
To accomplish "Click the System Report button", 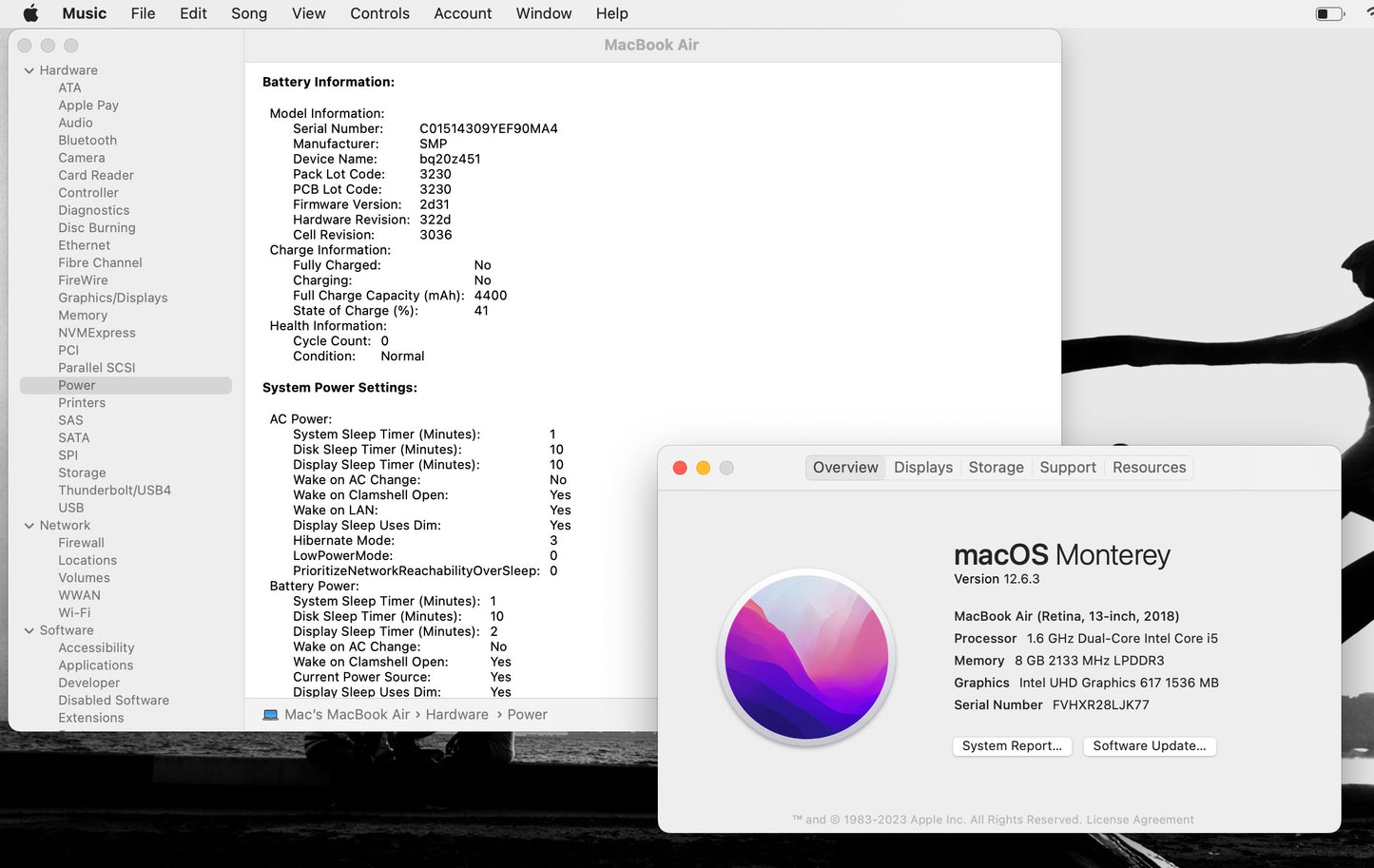I will (x=1012, y=746).
